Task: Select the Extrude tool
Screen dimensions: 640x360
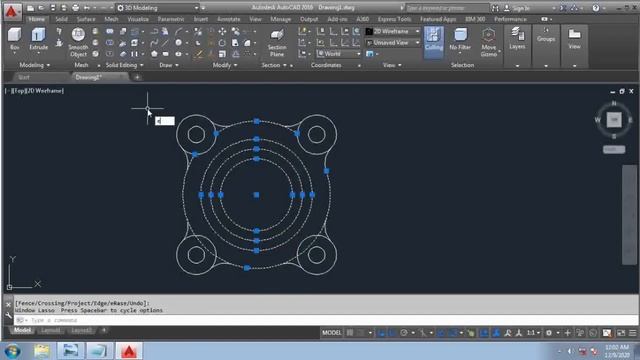Action: coord(38,40)
